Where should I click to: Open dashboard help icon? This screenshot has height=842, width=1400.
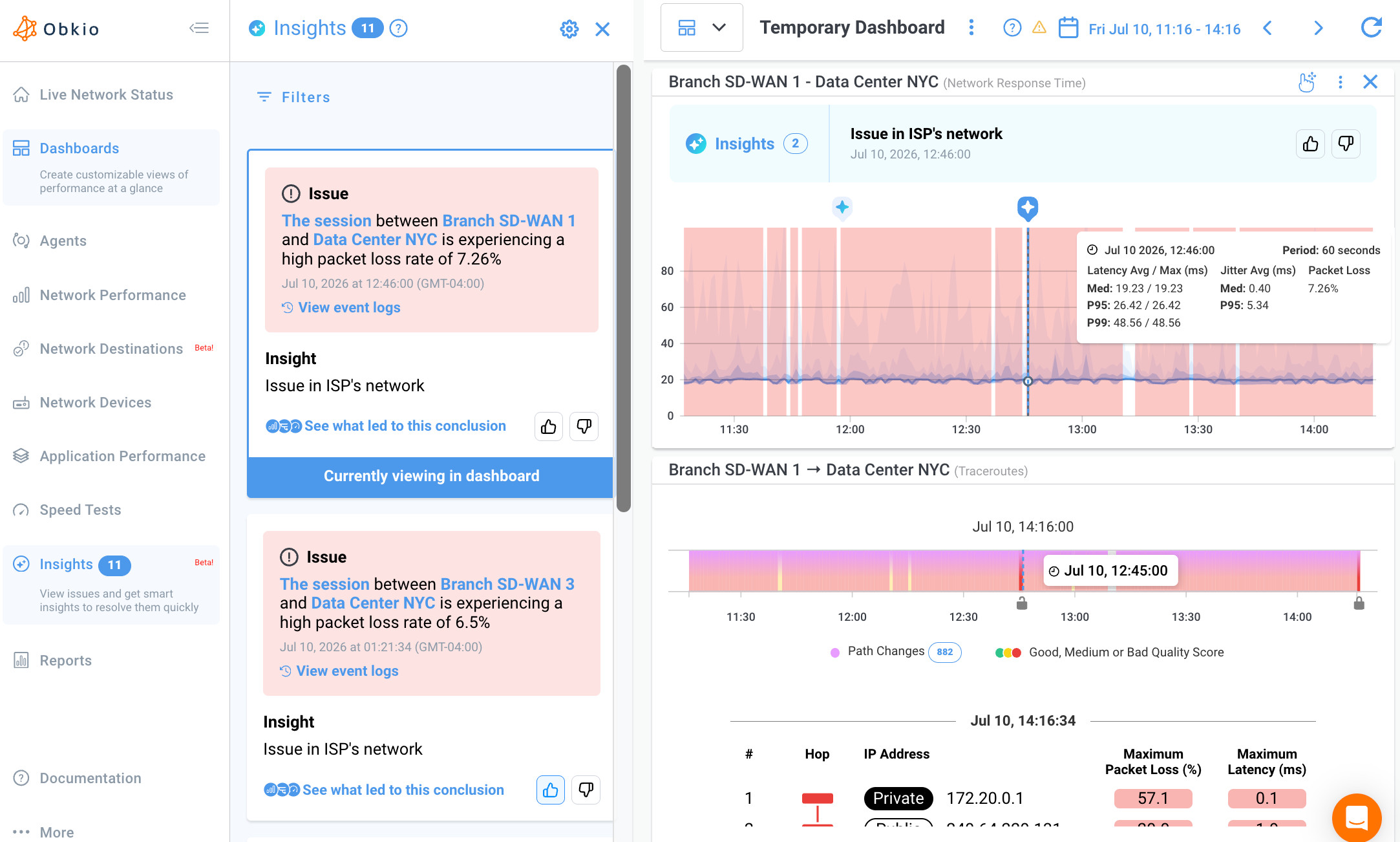coord(1012,28)
